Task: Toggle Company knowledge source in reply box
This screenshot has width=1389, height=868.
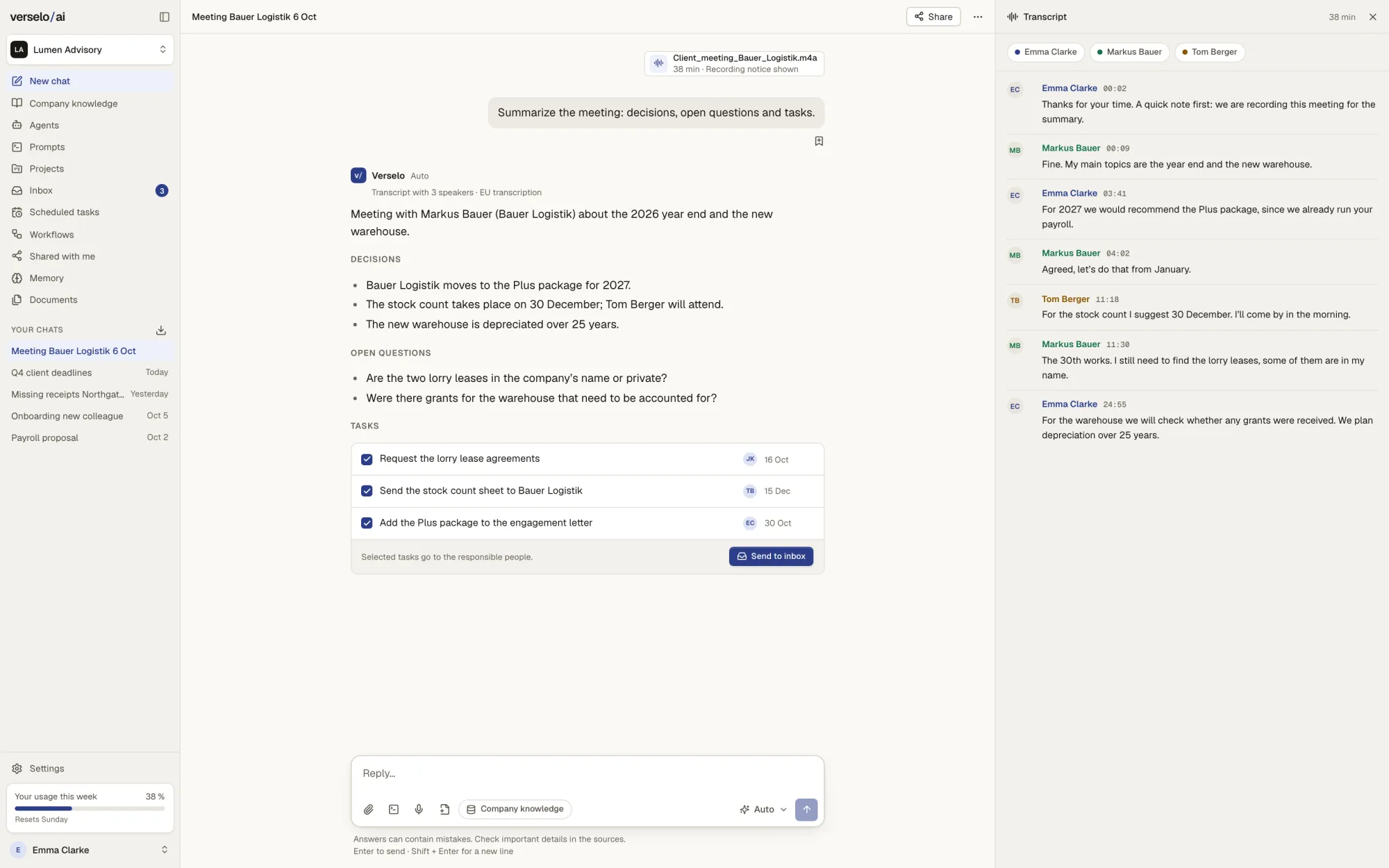Action: tap(515, 809)
